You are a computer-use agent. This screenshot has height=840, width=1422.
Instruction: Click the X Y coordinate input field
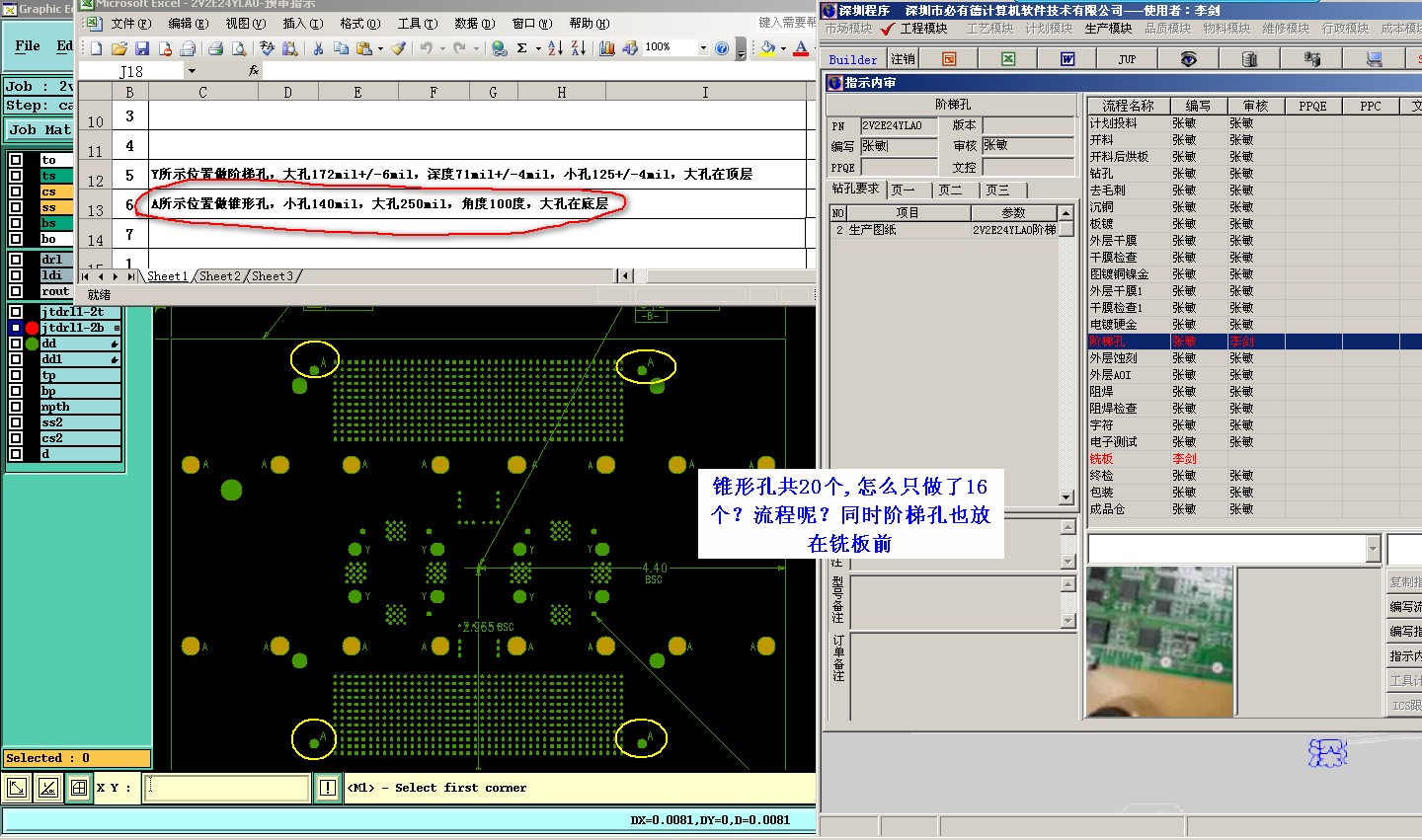pyautogui.click(x=227, y=788)
